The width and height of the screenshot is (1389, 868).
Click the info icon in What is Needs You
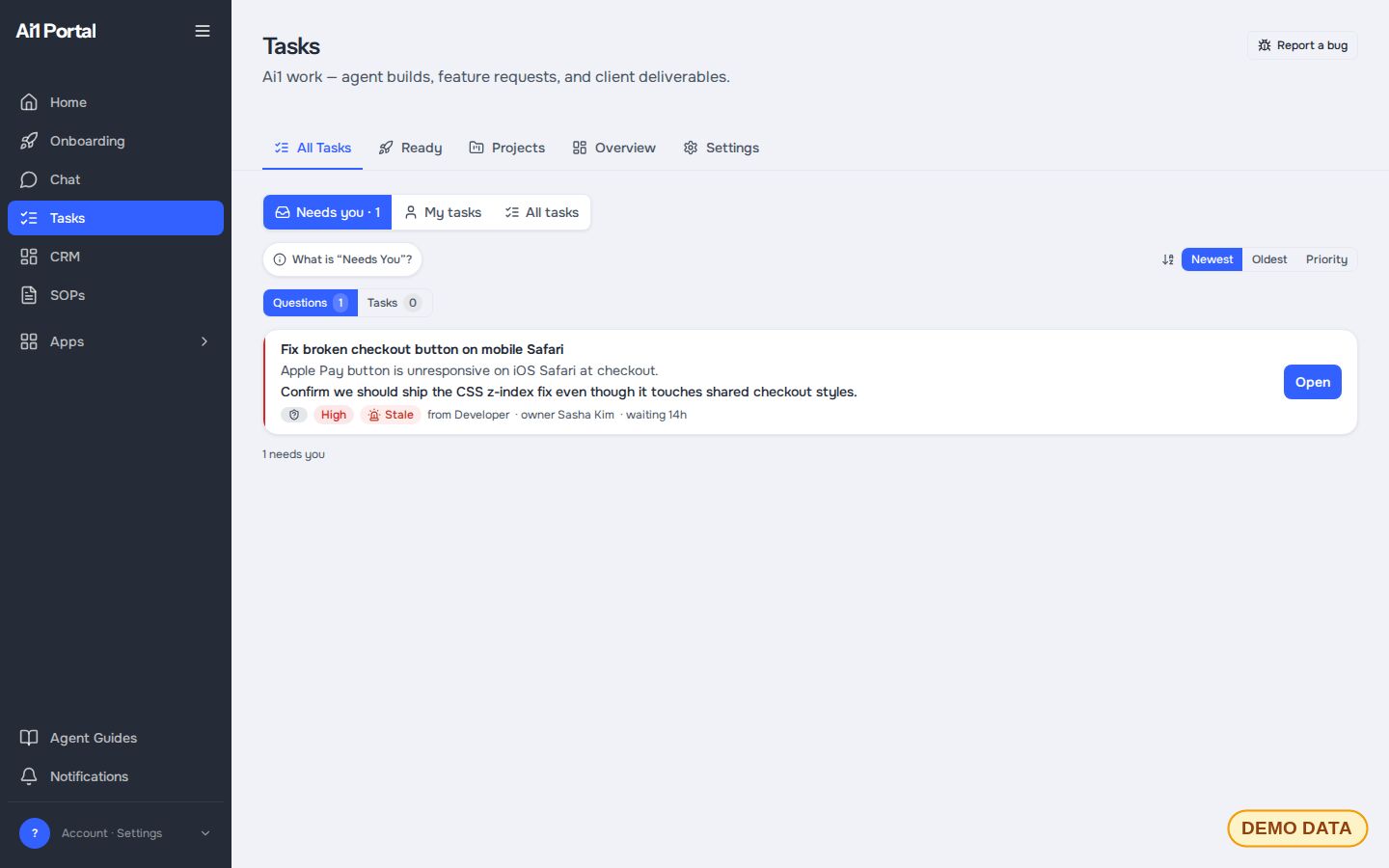point(280,259)
